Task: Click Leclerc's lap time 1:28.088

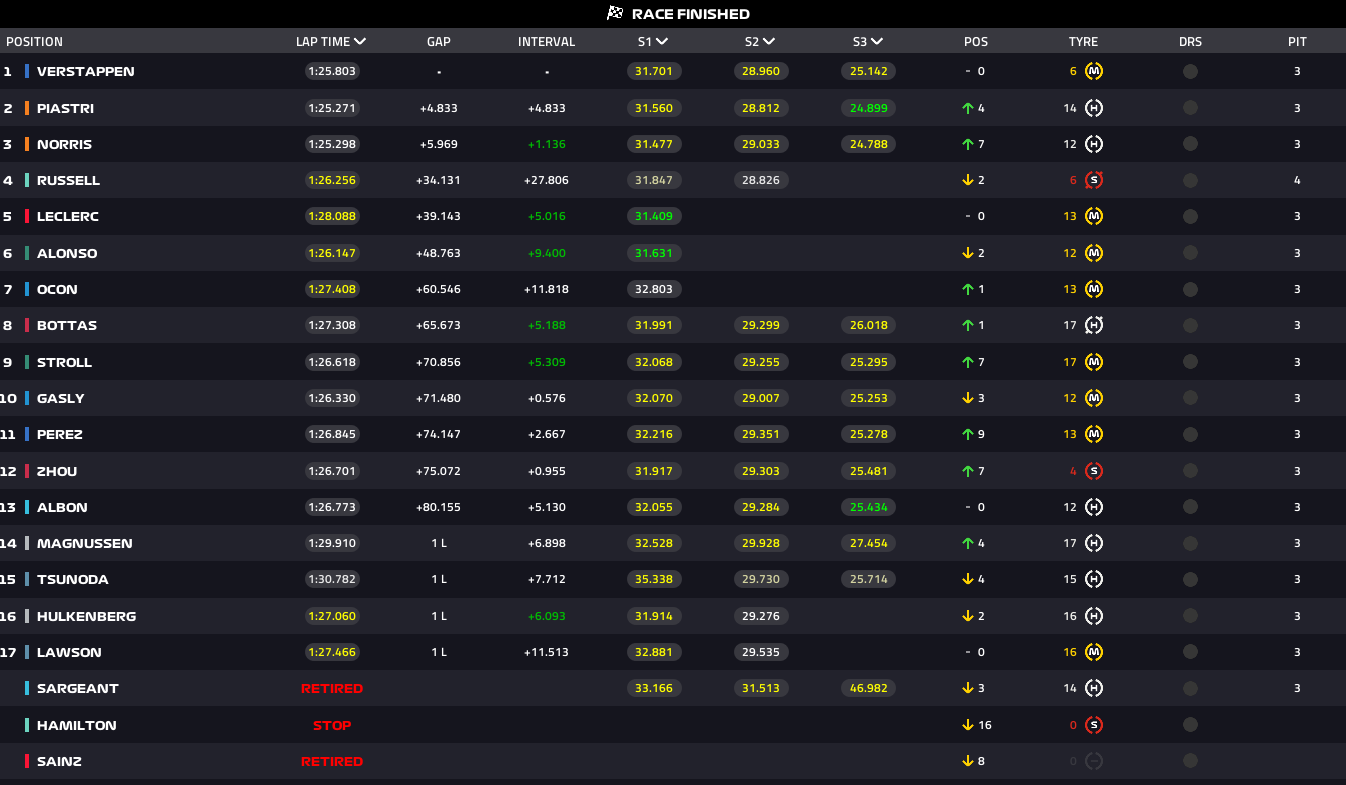Action: (332, 217)
